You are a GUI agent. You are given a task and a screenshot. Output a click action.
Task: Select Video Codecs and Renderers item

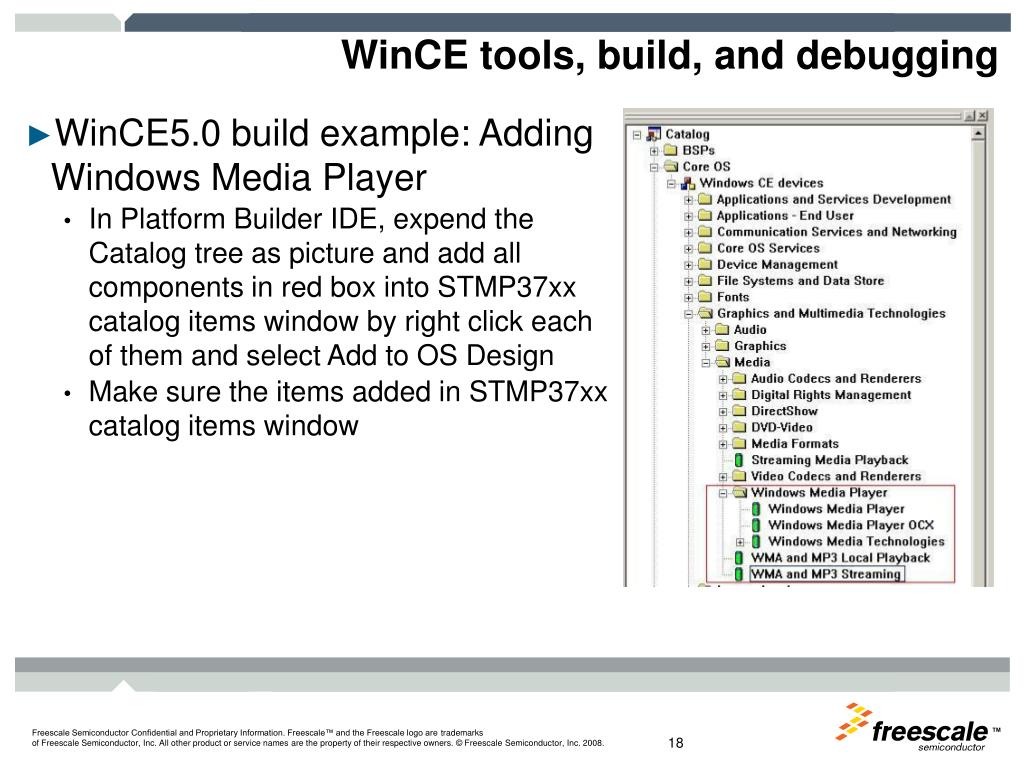pos(836,477)
